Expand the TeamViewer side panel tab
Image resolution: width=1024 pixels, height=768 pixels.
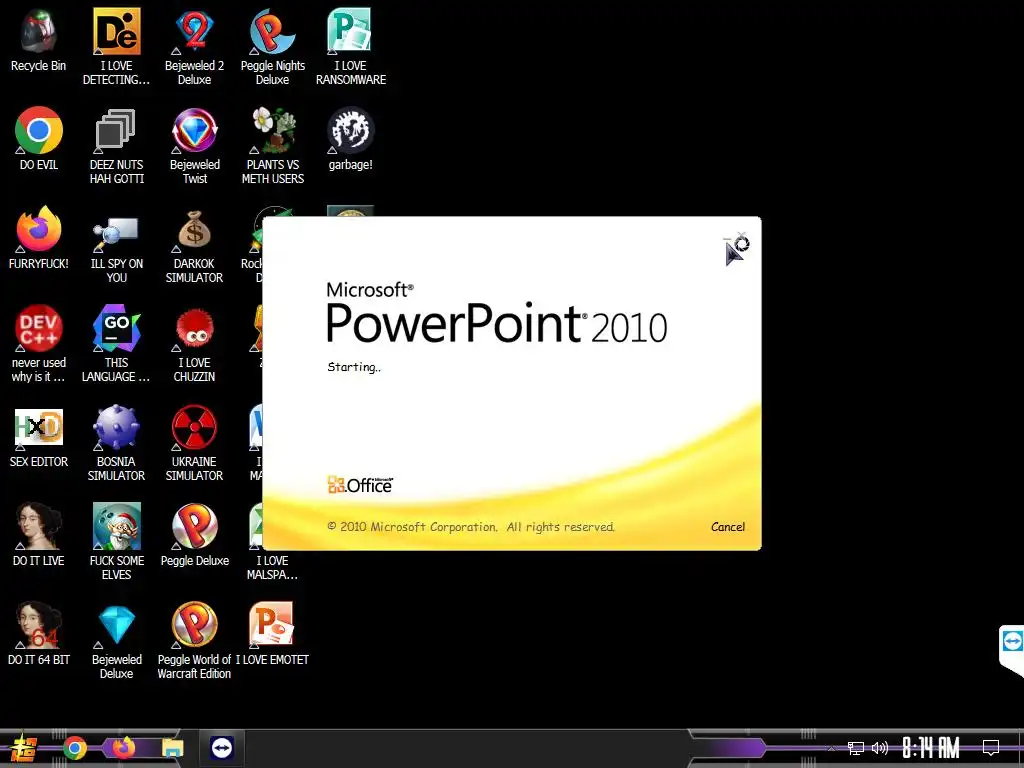(1012, 650)
